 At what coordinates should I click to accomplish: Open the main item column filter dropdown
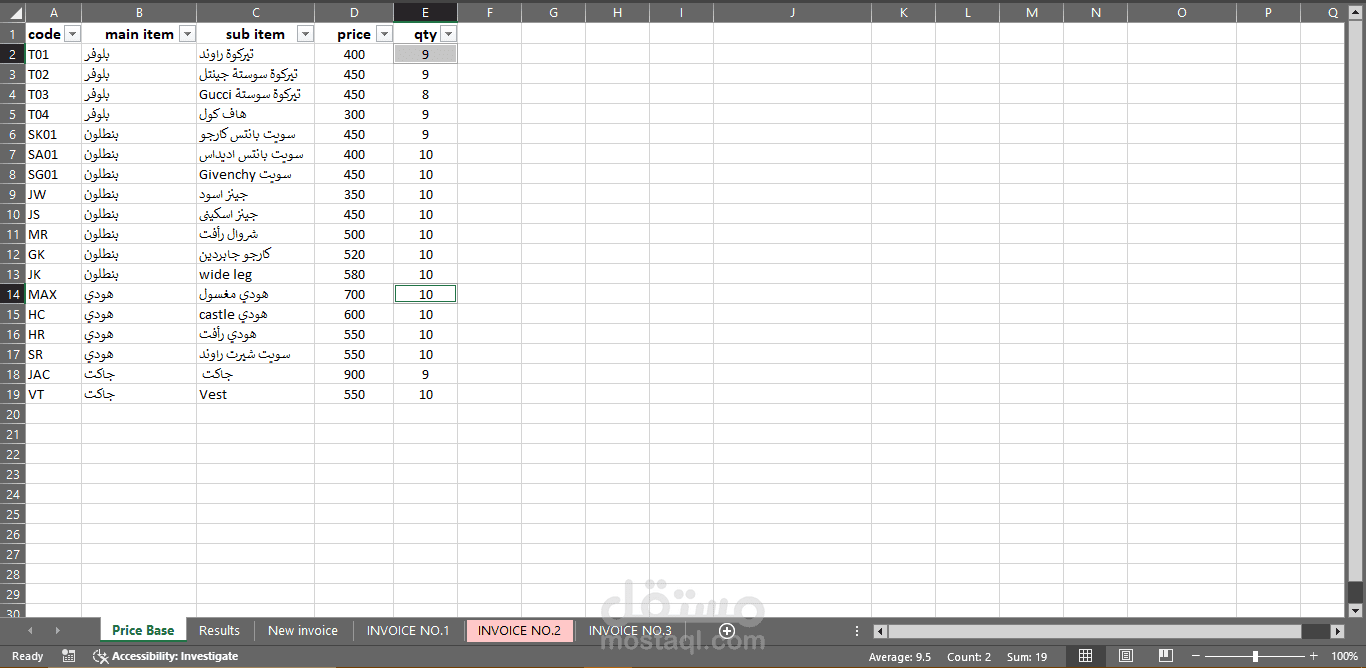tap(187, 34)
